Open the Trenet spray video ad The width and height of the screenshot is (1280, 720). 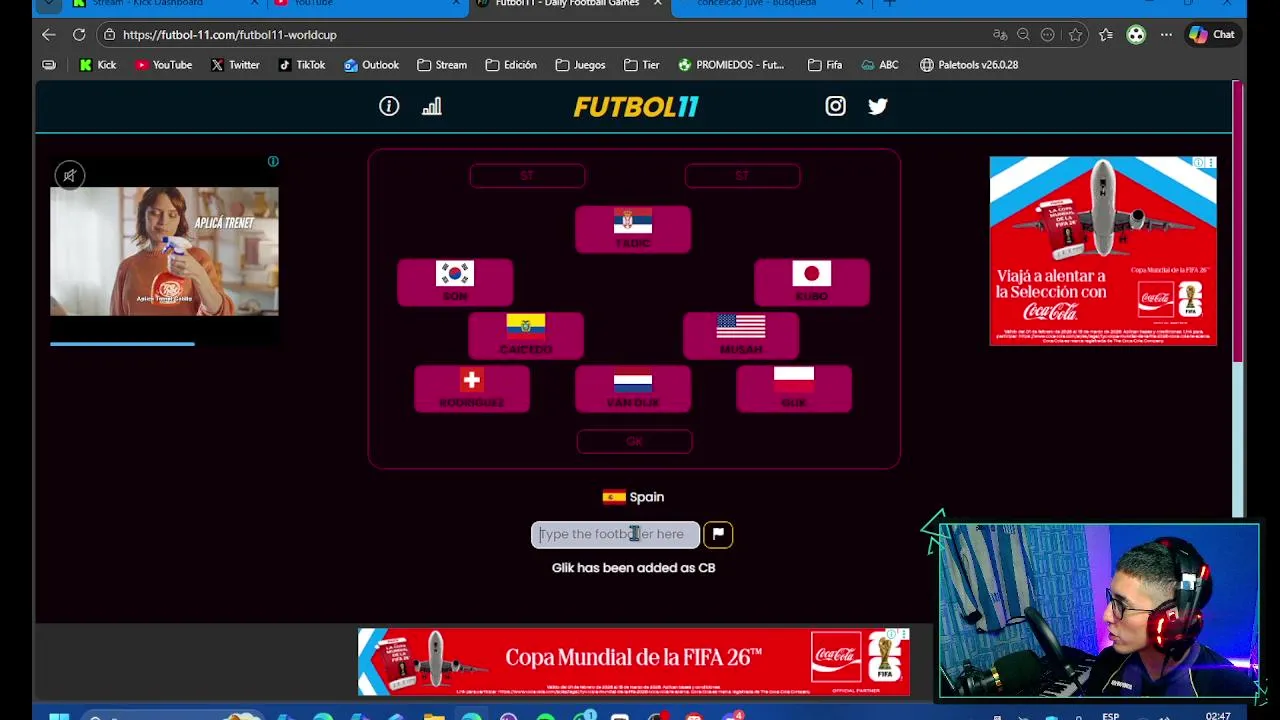(164, 251)
